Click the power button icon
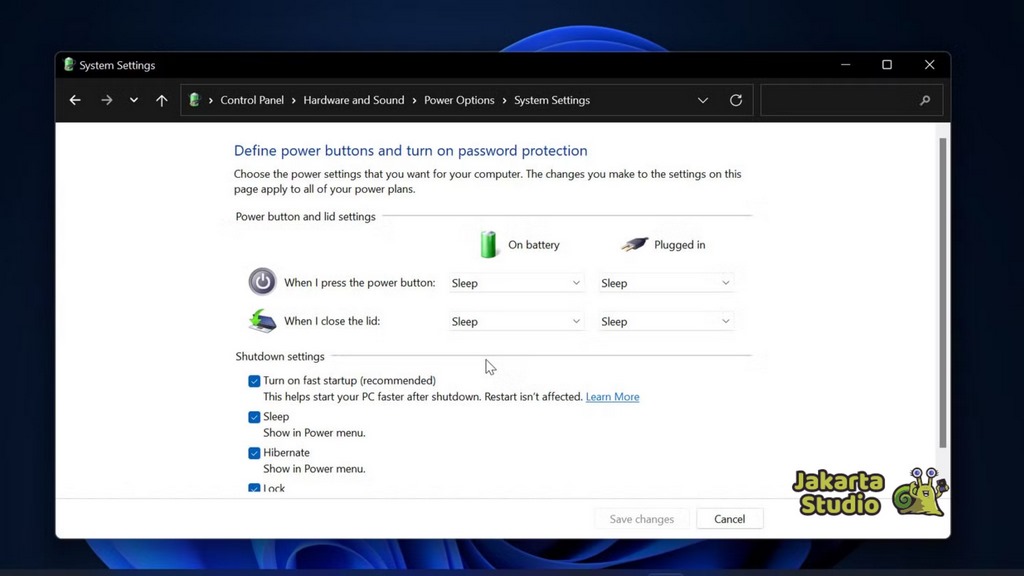 [x=262, y=282]
